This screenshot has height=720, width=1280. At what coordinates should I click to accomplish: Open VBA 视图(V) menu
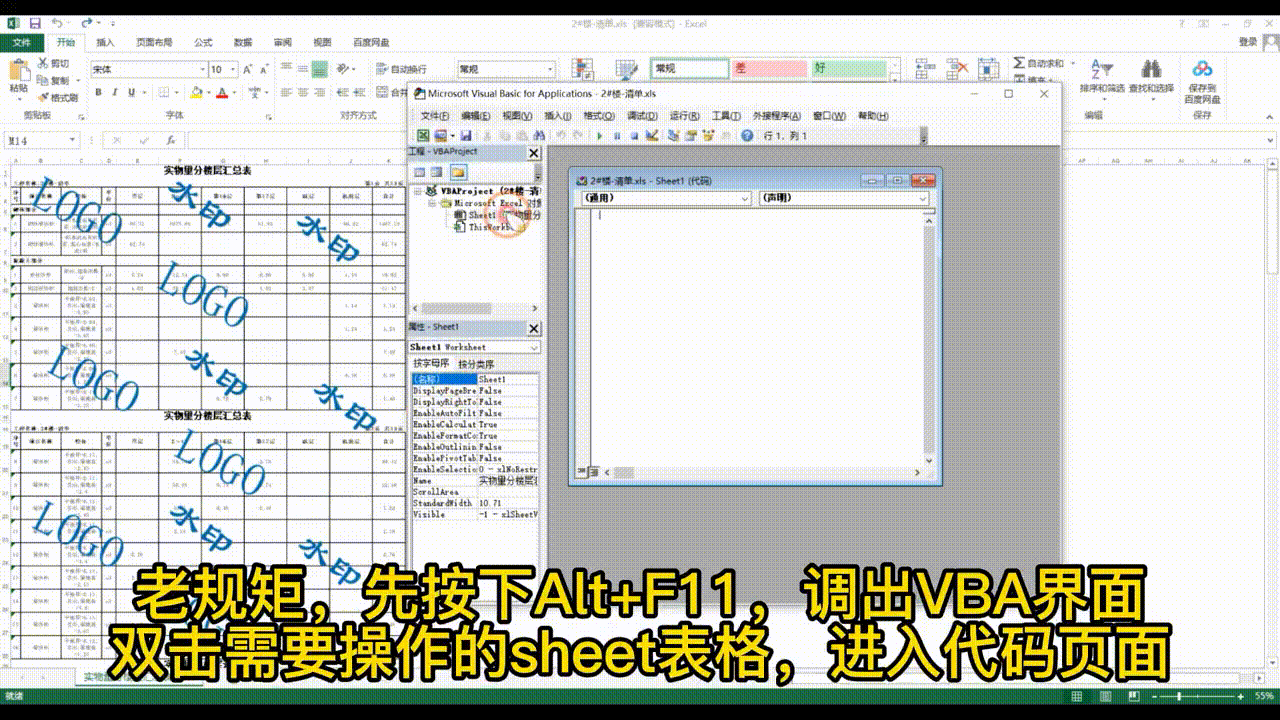[x=517, y=116]
